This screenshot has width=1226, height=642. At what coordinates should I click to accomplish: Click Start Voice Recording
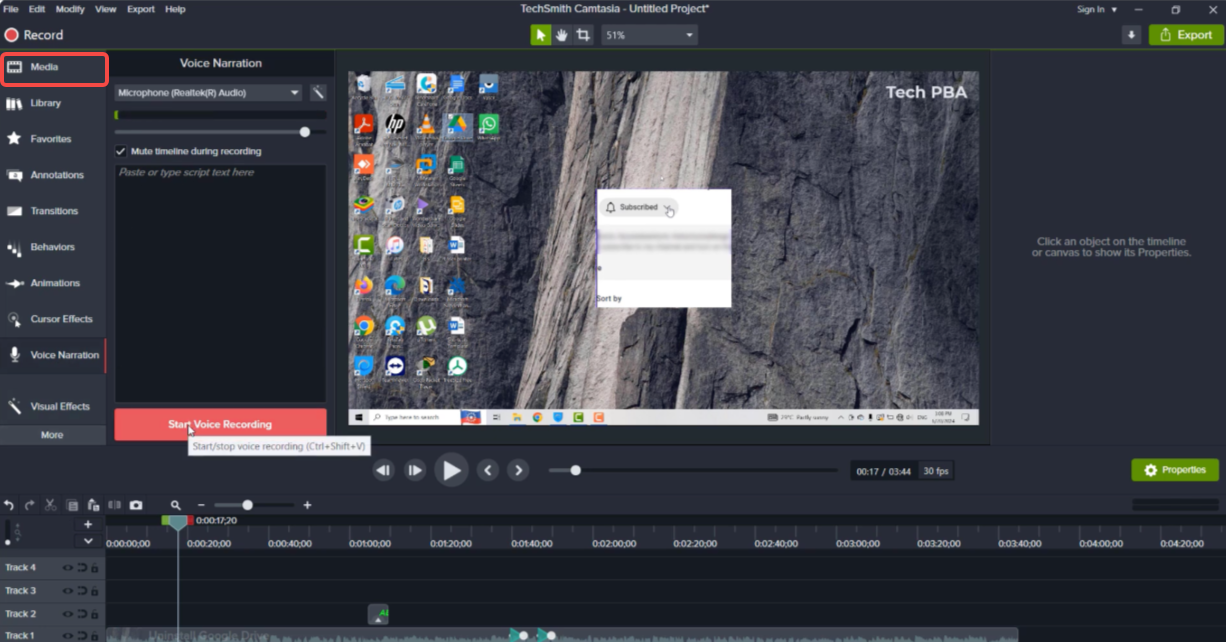click(220, 424)
